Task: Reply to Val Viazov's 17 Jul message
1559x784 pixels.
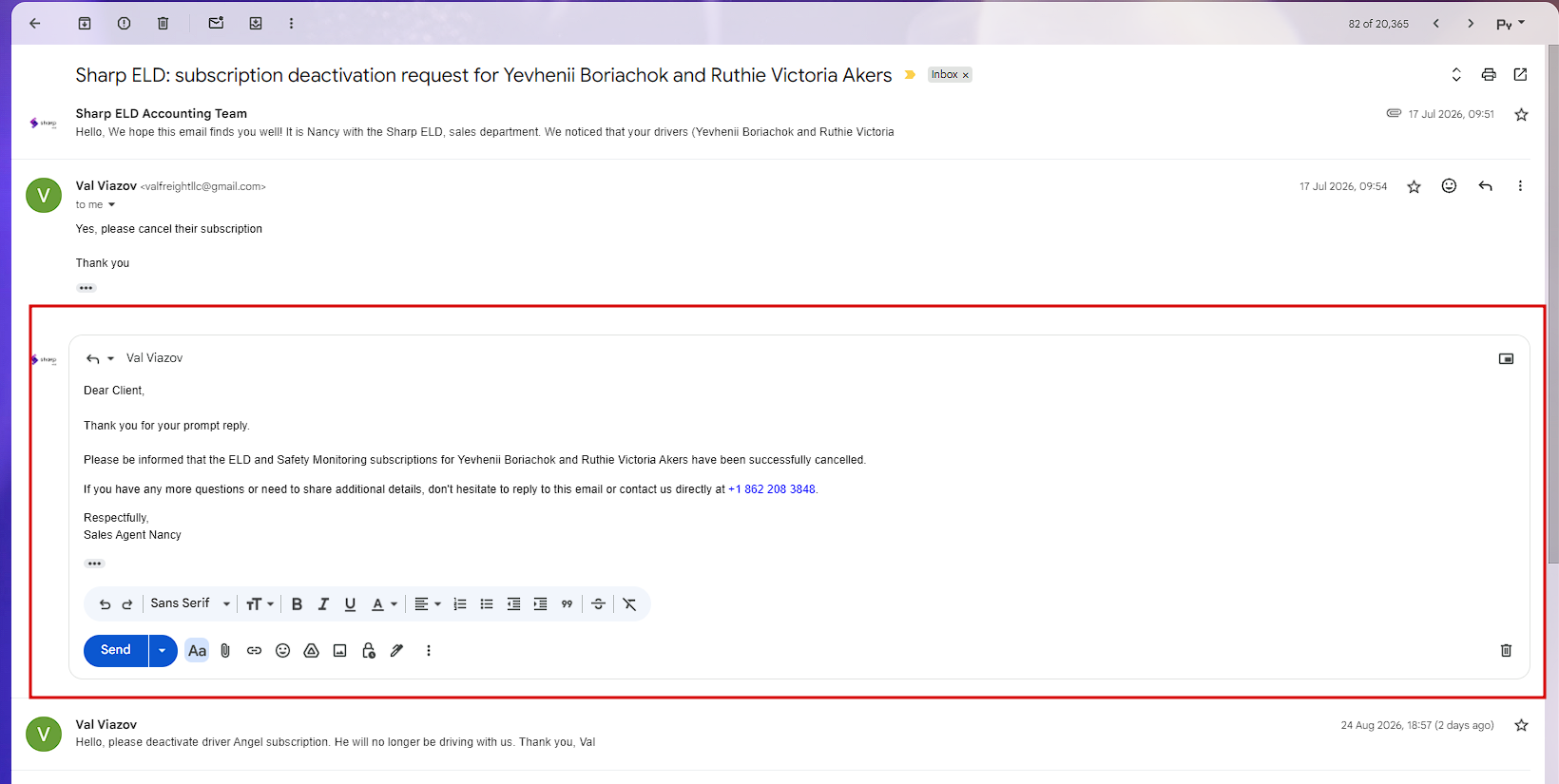Action: [1485, 186]
